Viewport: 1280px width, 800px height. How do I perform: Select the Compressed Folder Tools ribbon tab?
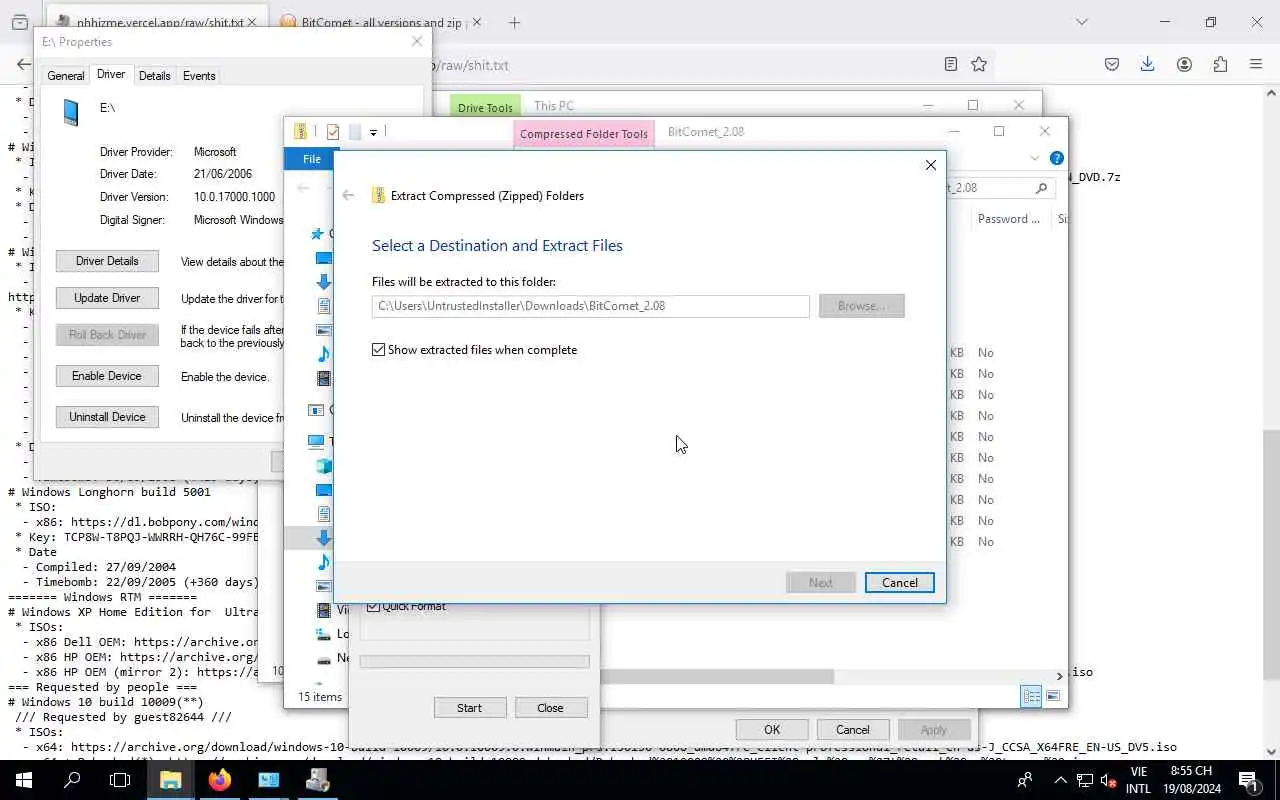pyautogui.click(x=584, y=134)
